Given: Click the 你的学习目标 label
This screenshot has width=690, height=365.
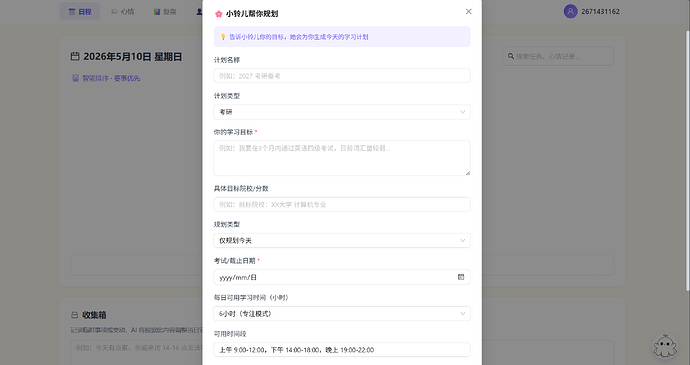Looking at the screenshot, I should pos(233,132).
